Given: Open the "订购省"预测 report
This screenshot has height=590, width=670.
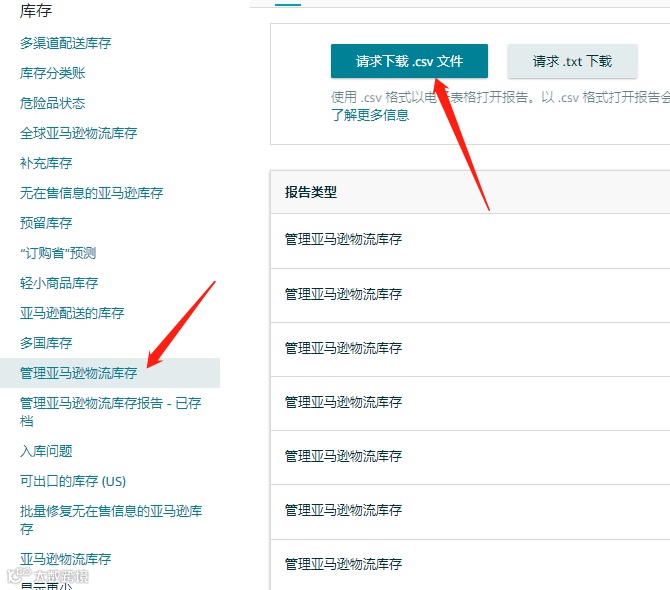Looking at the screenshot, I should pos(58,253).
